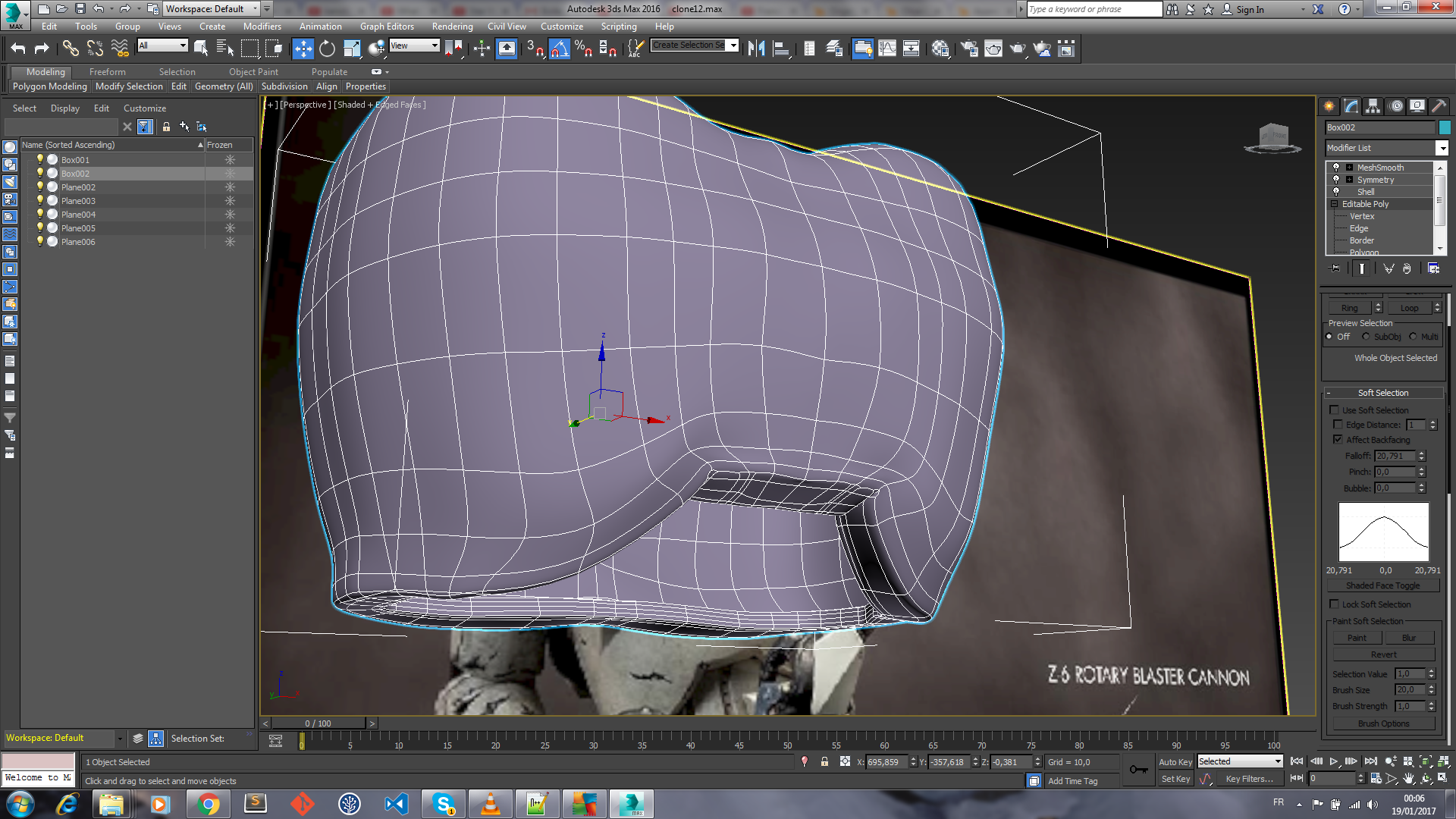Toggle selection lock padlock in status bar

pyautogui.click(x=824, y=762)
